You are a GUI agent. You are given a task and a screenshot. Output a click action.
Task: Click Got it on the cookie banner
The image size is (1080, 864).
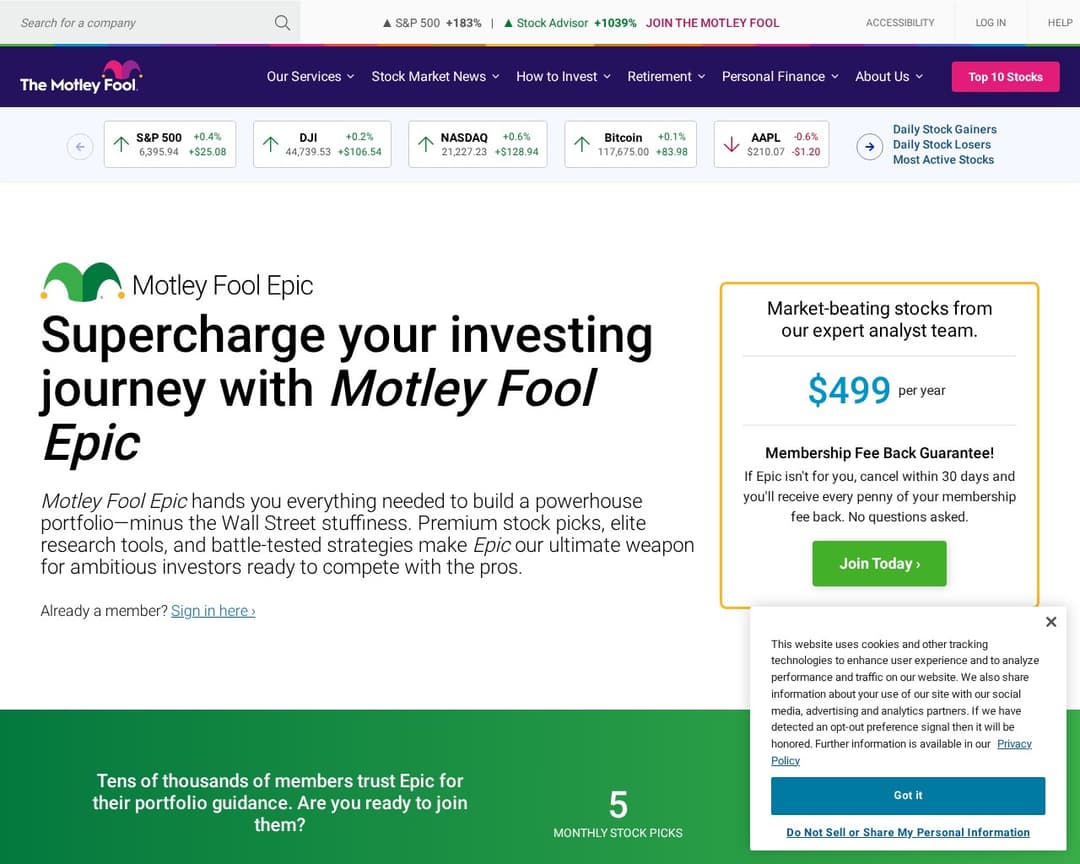coord(907,795)
